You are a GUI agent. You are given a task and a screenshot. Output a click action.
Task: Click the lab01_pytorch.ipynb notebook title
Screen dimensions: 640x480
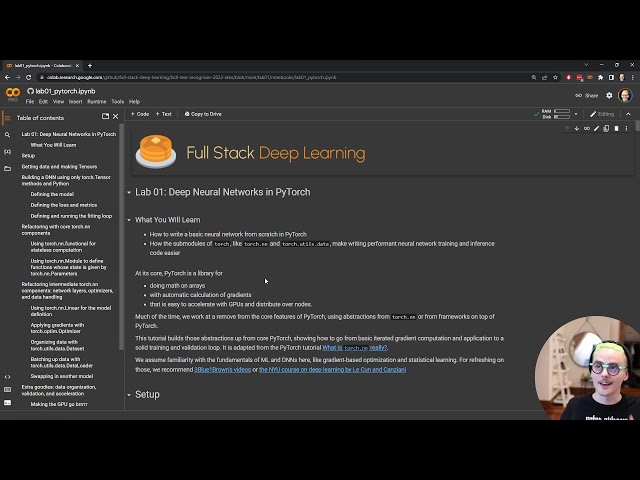[65, 91]
